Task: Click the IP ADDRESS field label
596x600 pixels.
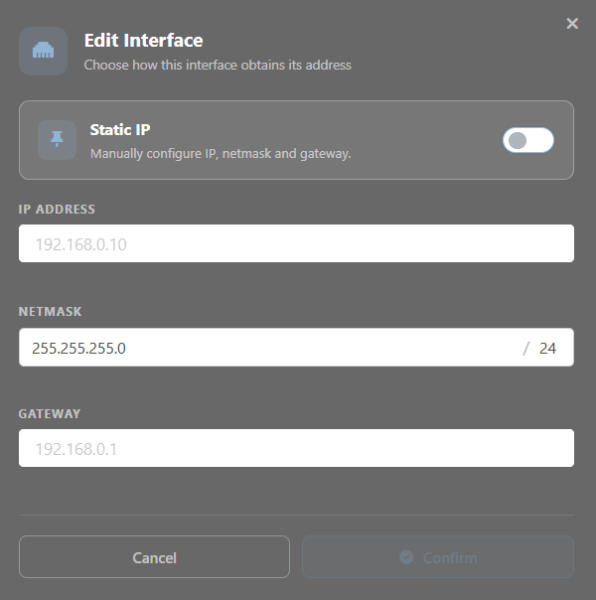Action: click(57, 209)
